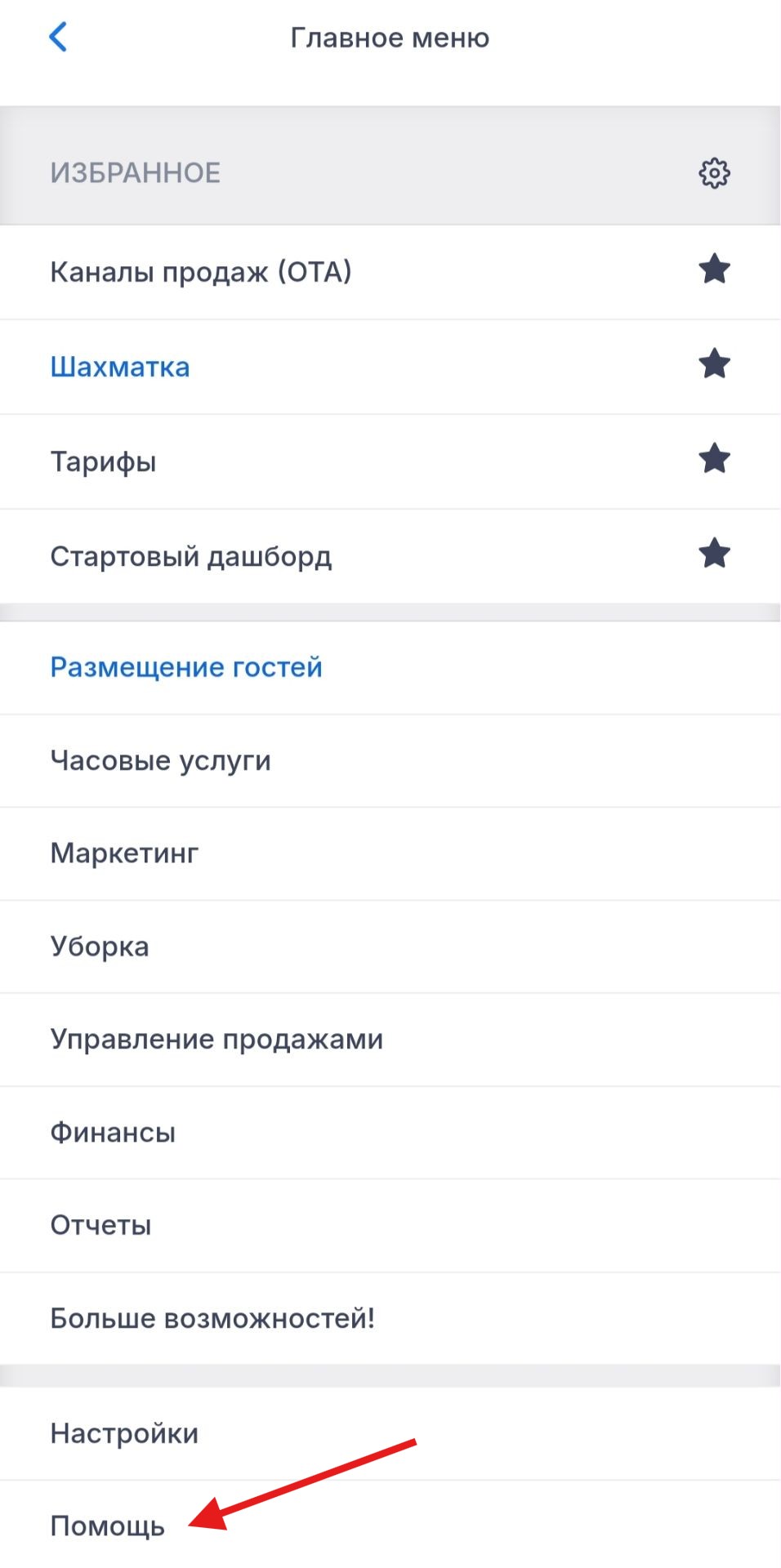This screenshot has height=1568, width=781.
Task: Go to Шахматка
Action: (120, 367)
